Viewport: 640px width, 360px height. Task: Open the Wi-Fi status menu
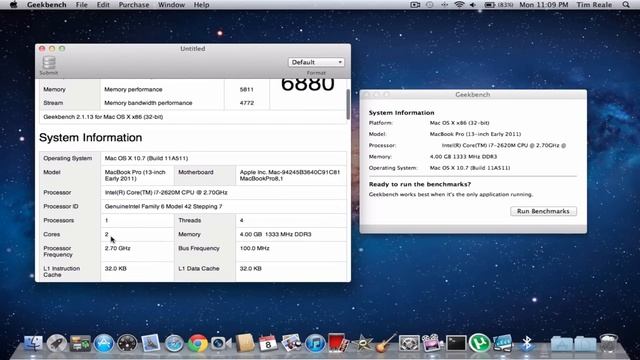[x=459, y=5]
